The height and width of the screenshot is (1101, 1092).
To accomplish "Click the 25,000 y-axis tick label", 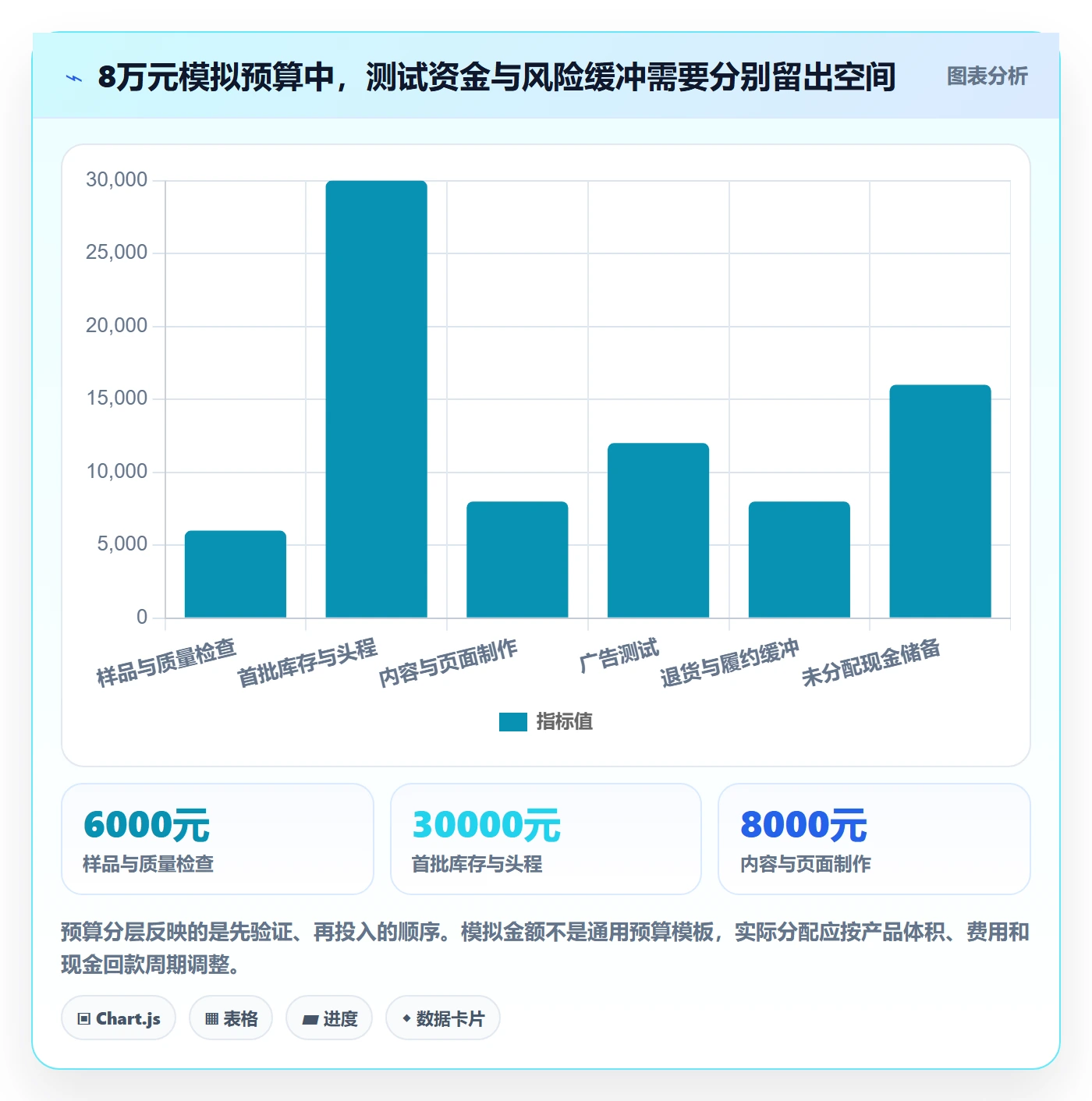I will coord(117,253).
